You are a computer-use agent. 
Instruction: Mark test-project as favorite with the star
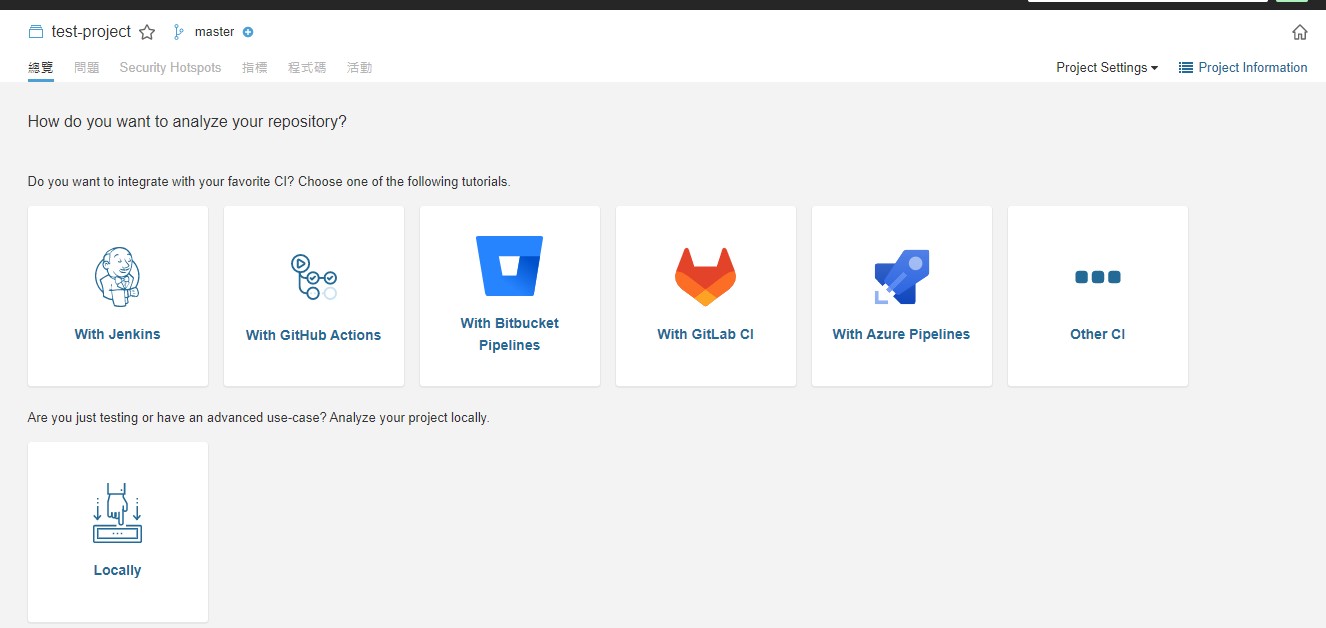pyautogui.click(x=147, y=32)
